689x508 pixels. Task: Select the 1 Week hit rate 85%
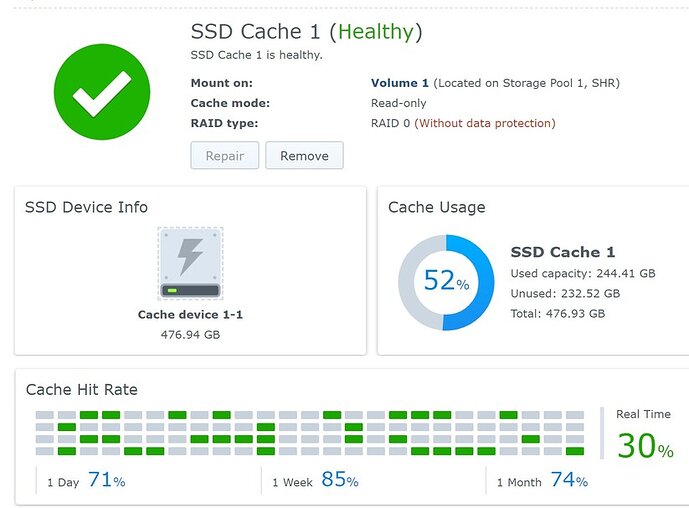click(339, 480)
